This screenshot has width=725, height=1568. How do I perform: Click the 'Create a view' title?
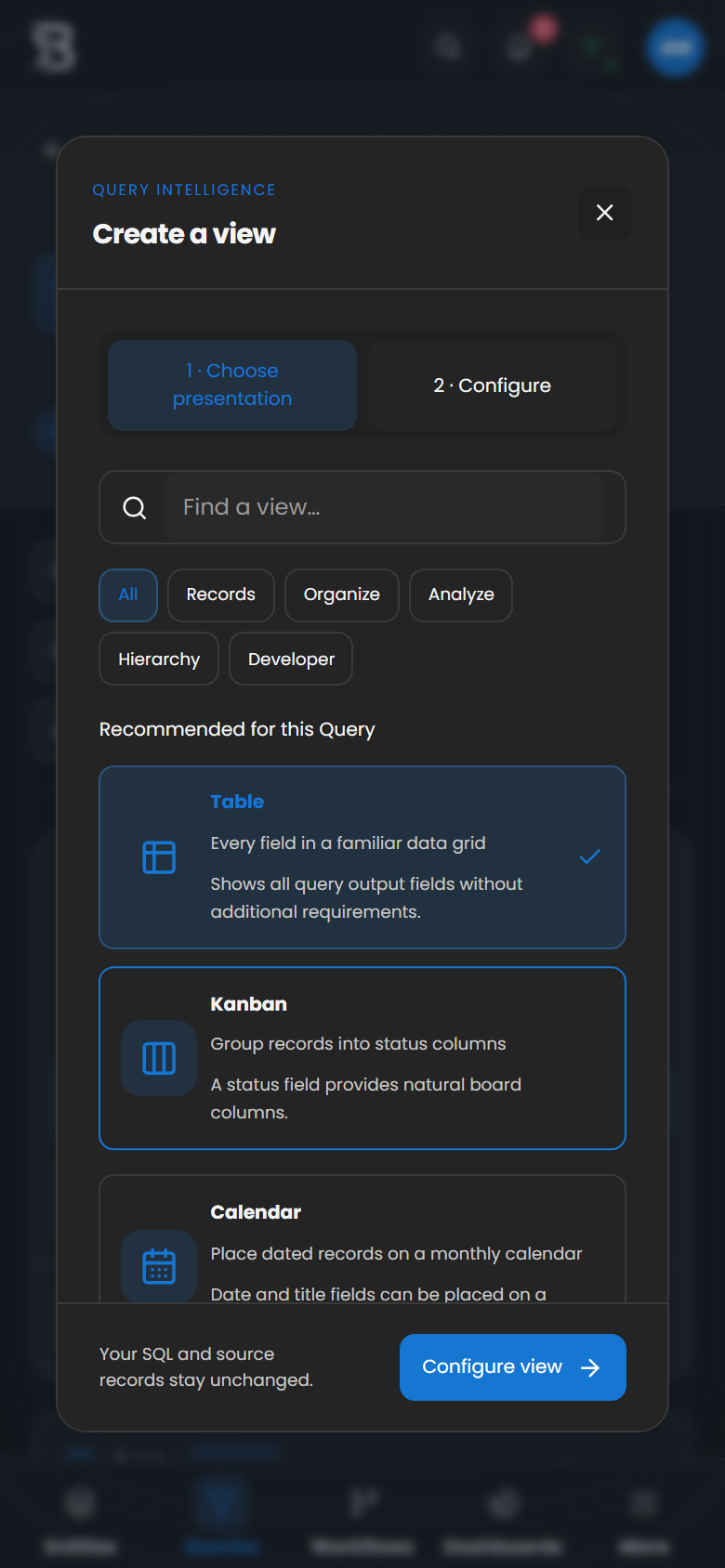coord(184,233)
